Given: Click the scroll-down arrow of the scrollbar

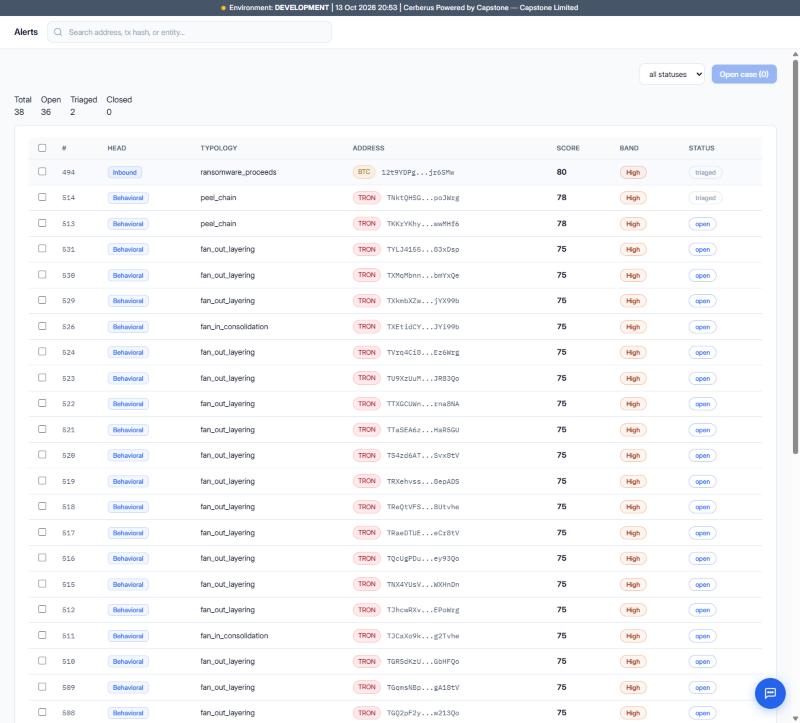Looking at the screenshot, I should click(x=795, y=718).
